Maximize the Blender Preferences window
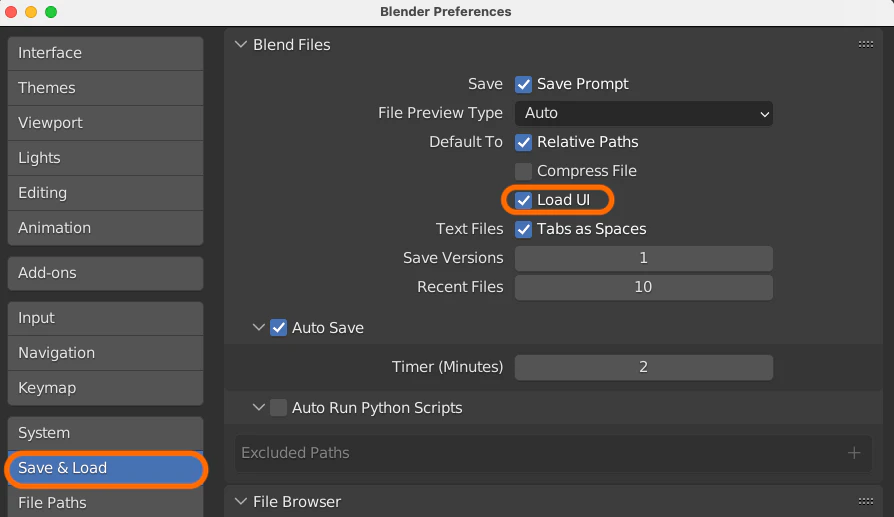This screenshot has width=894, height=517. (51, 12)
